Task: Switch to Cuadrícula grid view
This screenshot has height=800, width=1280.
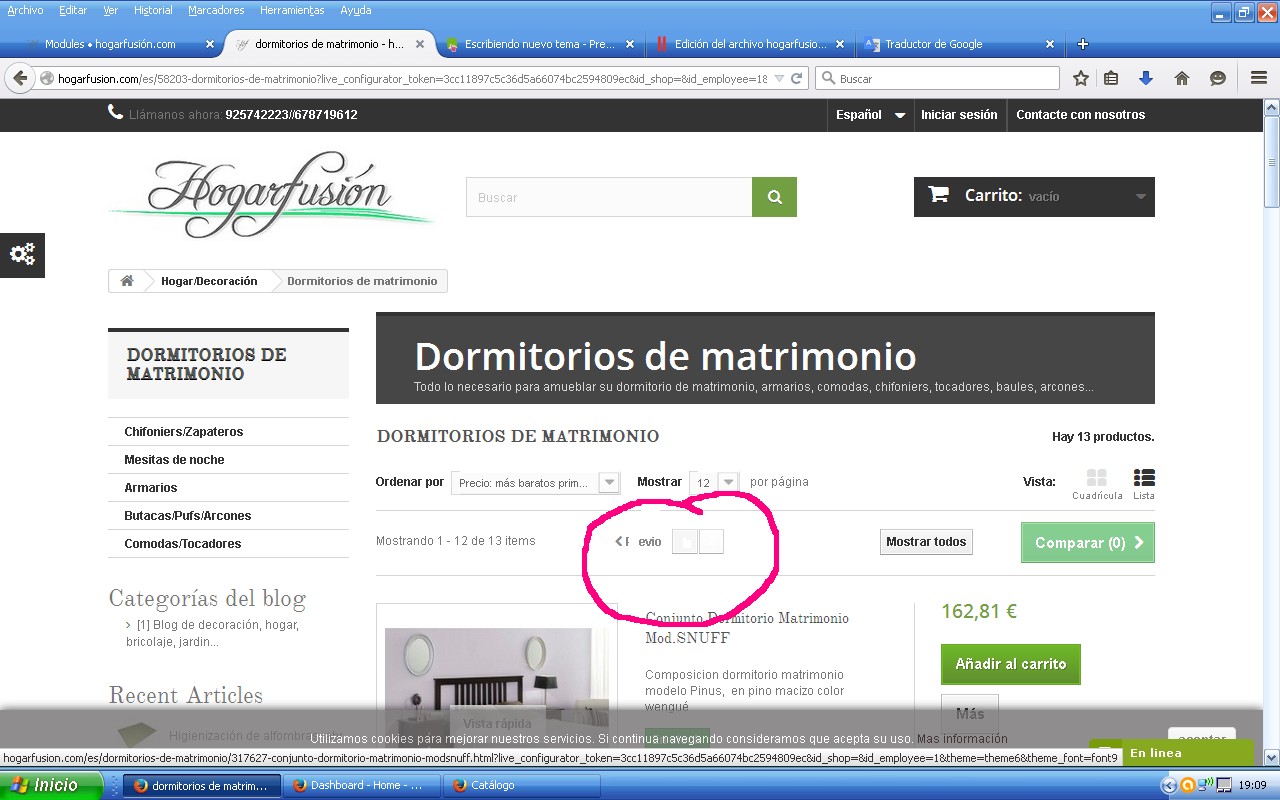Action: (x=1097, y=484)
